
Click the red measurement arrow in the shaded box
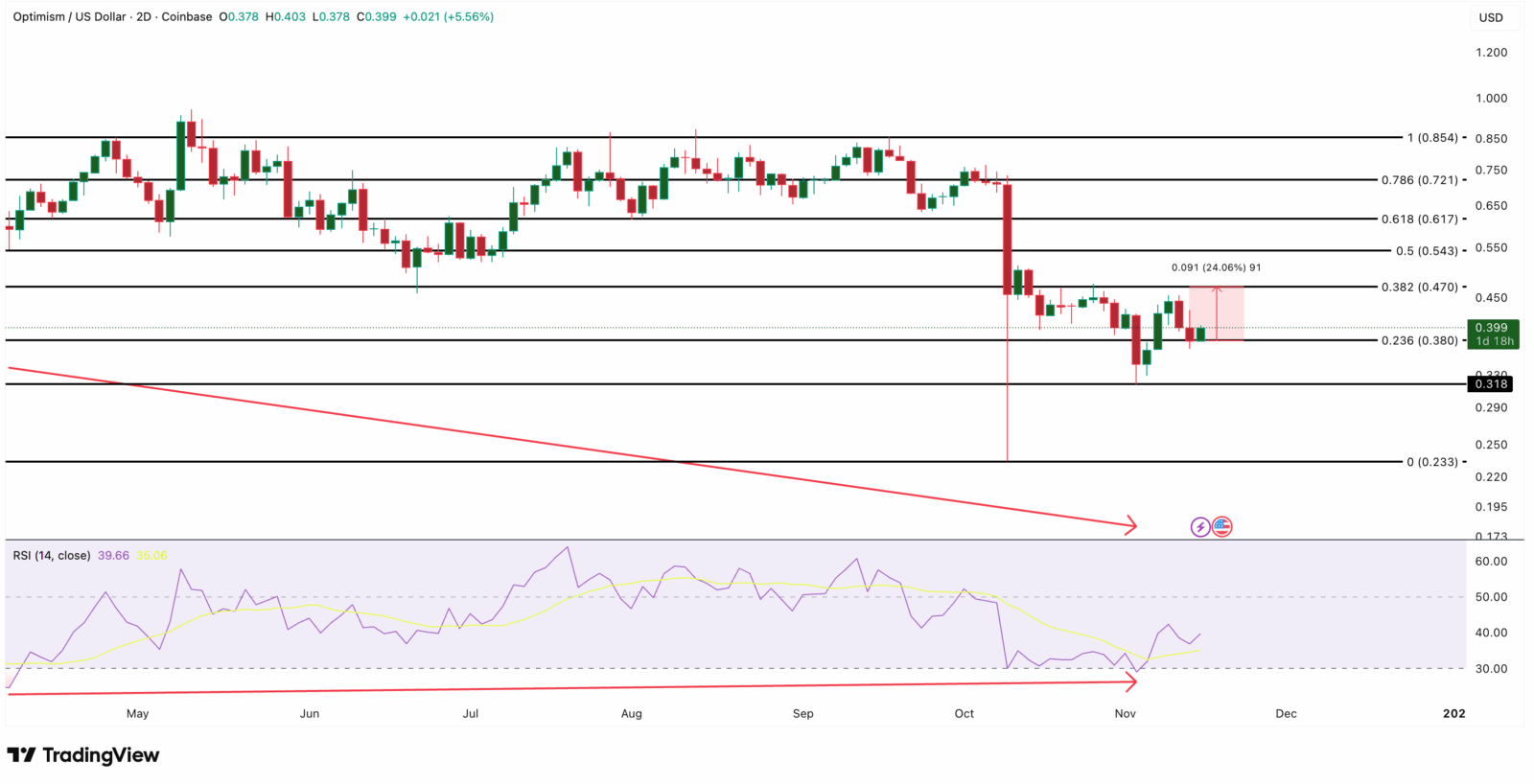(x=1217, y=312)
